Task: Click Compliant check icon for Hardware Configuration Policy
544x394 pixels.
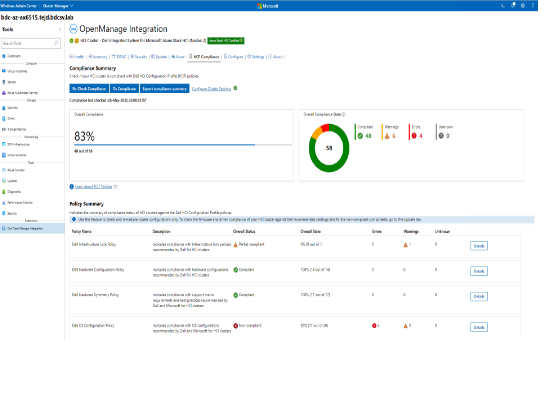Action: (236, 269)
